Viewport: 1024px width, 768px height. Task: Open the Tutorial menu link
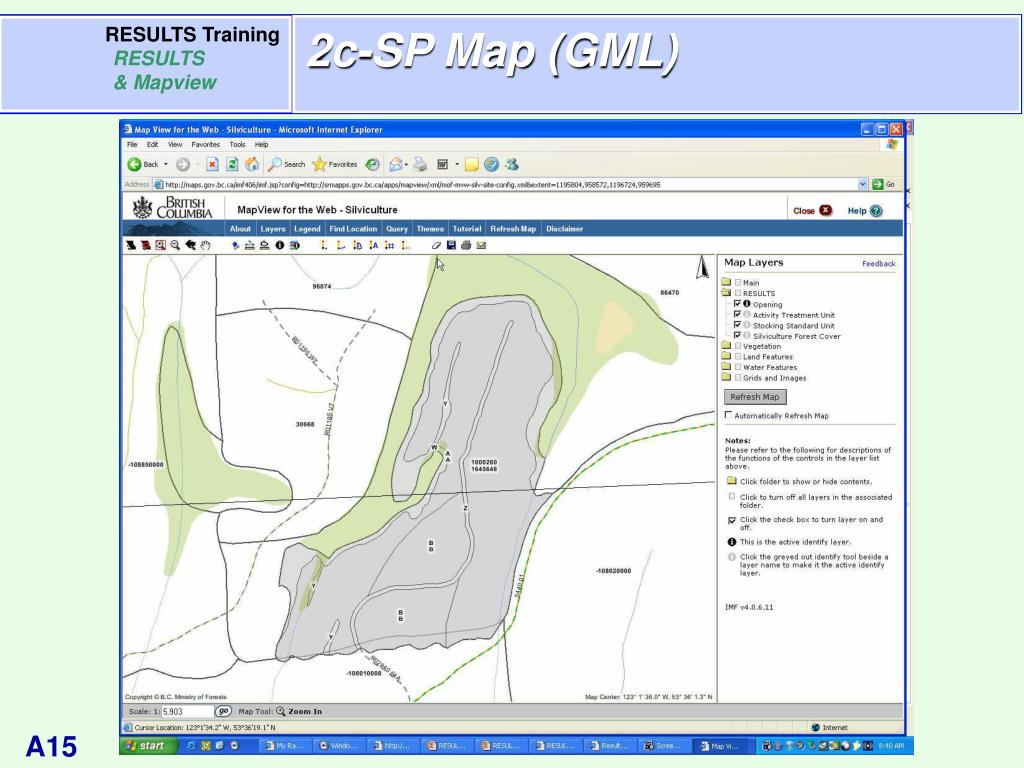[467, 229]
